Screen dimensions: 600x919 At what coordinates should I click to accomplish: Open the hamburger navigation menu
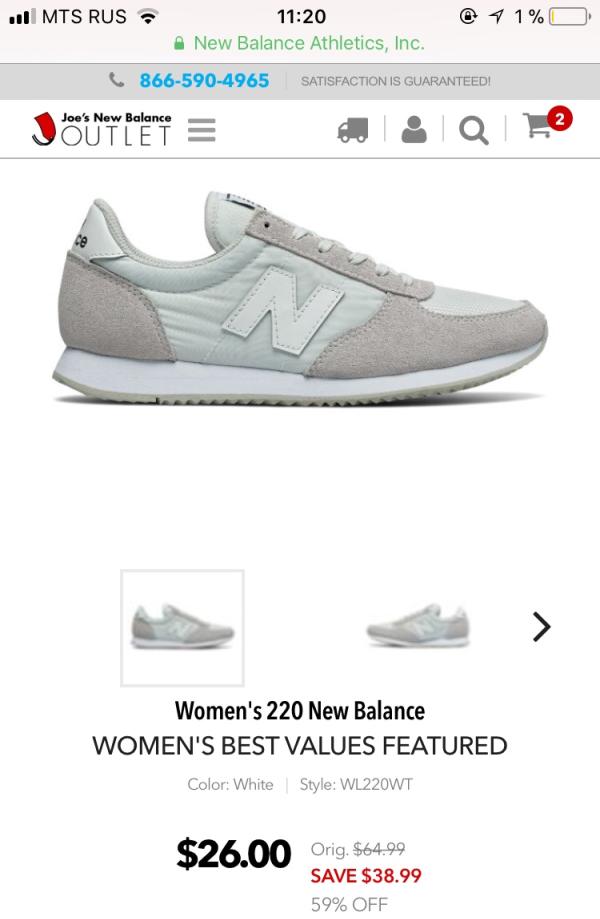tap(202, 130)
